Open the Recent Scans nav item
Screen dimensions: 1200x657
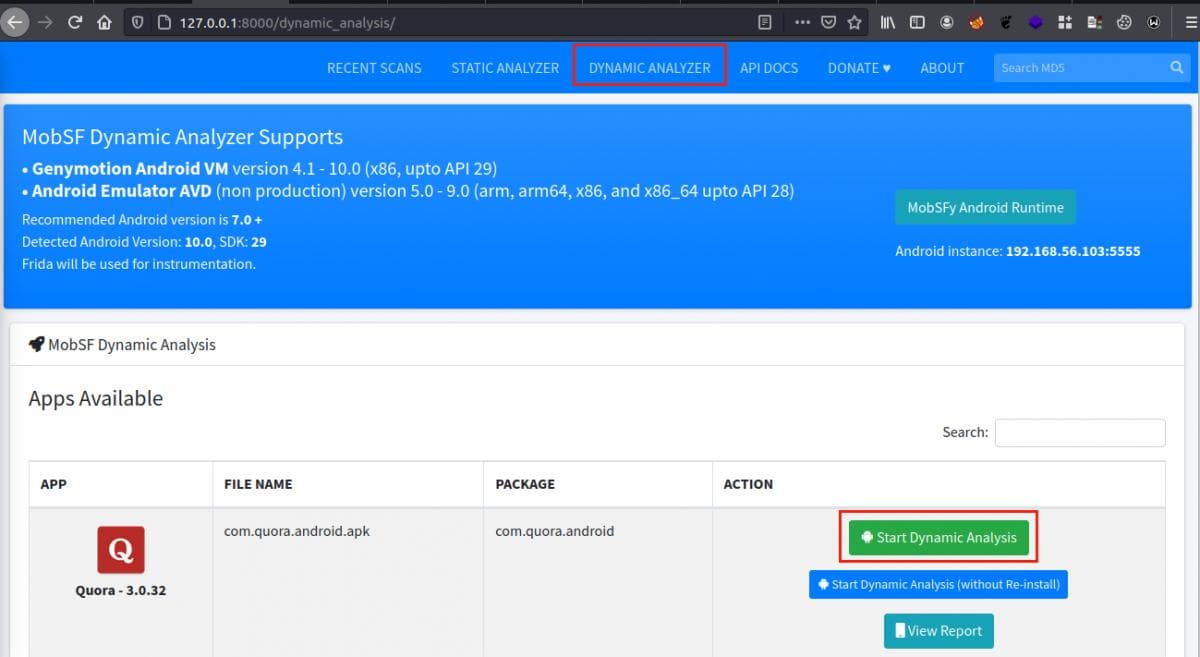click(x=374, y=68)
